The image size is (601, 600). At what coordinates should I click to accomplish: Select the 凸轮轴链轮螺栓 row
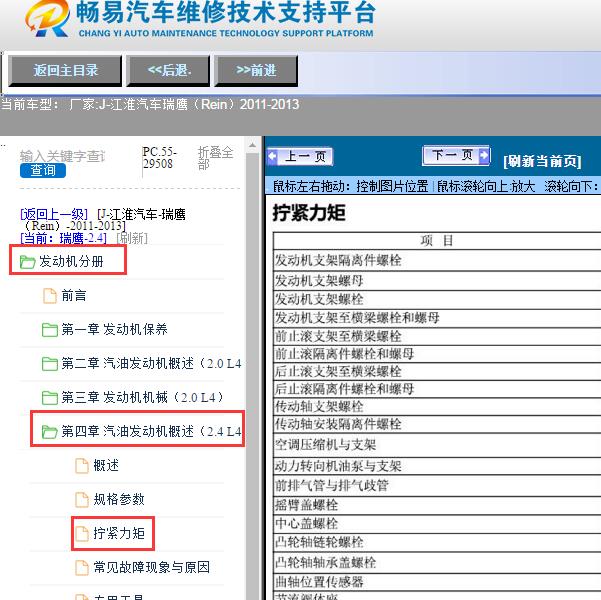point(437,542)
